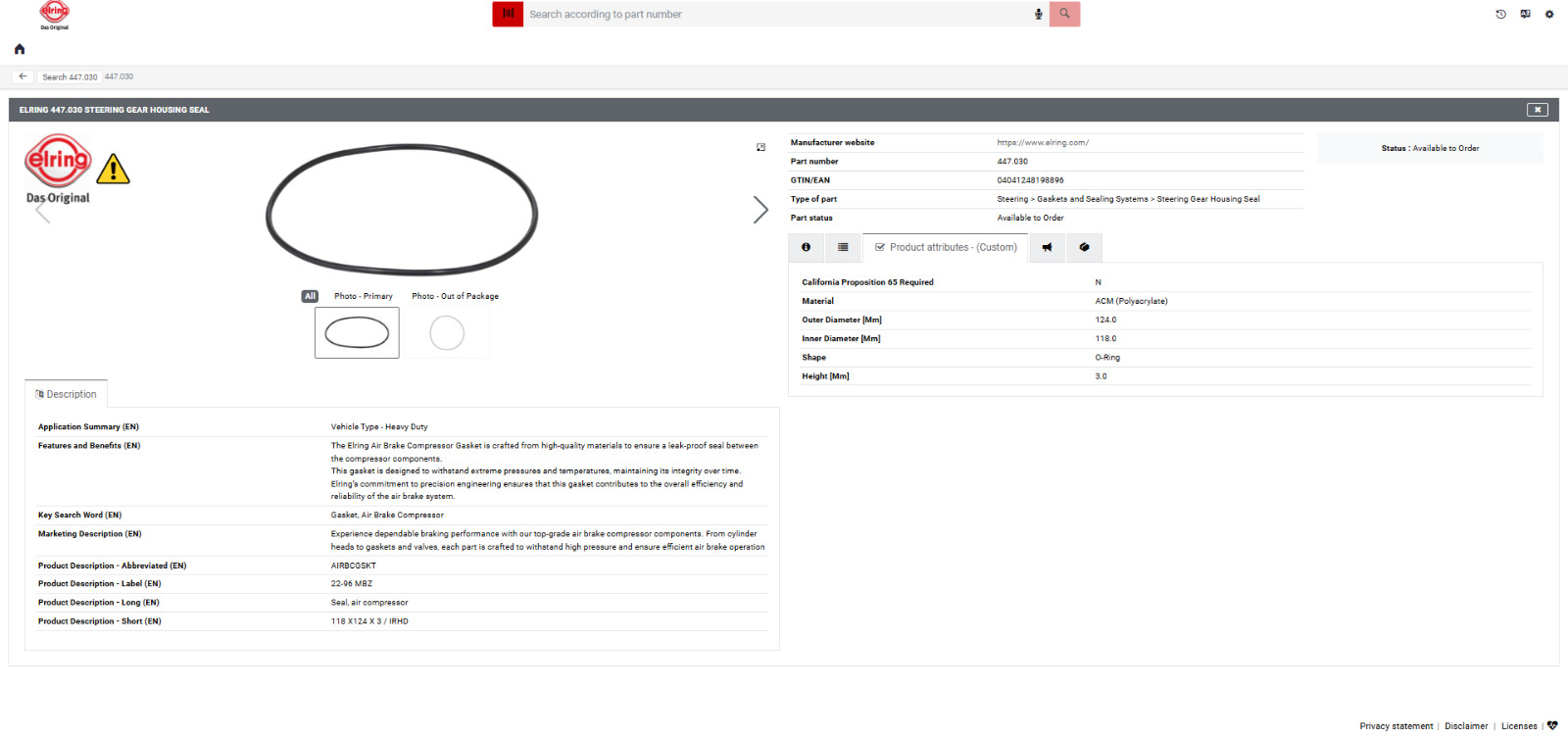Open the settings gear

point(1549,14)
